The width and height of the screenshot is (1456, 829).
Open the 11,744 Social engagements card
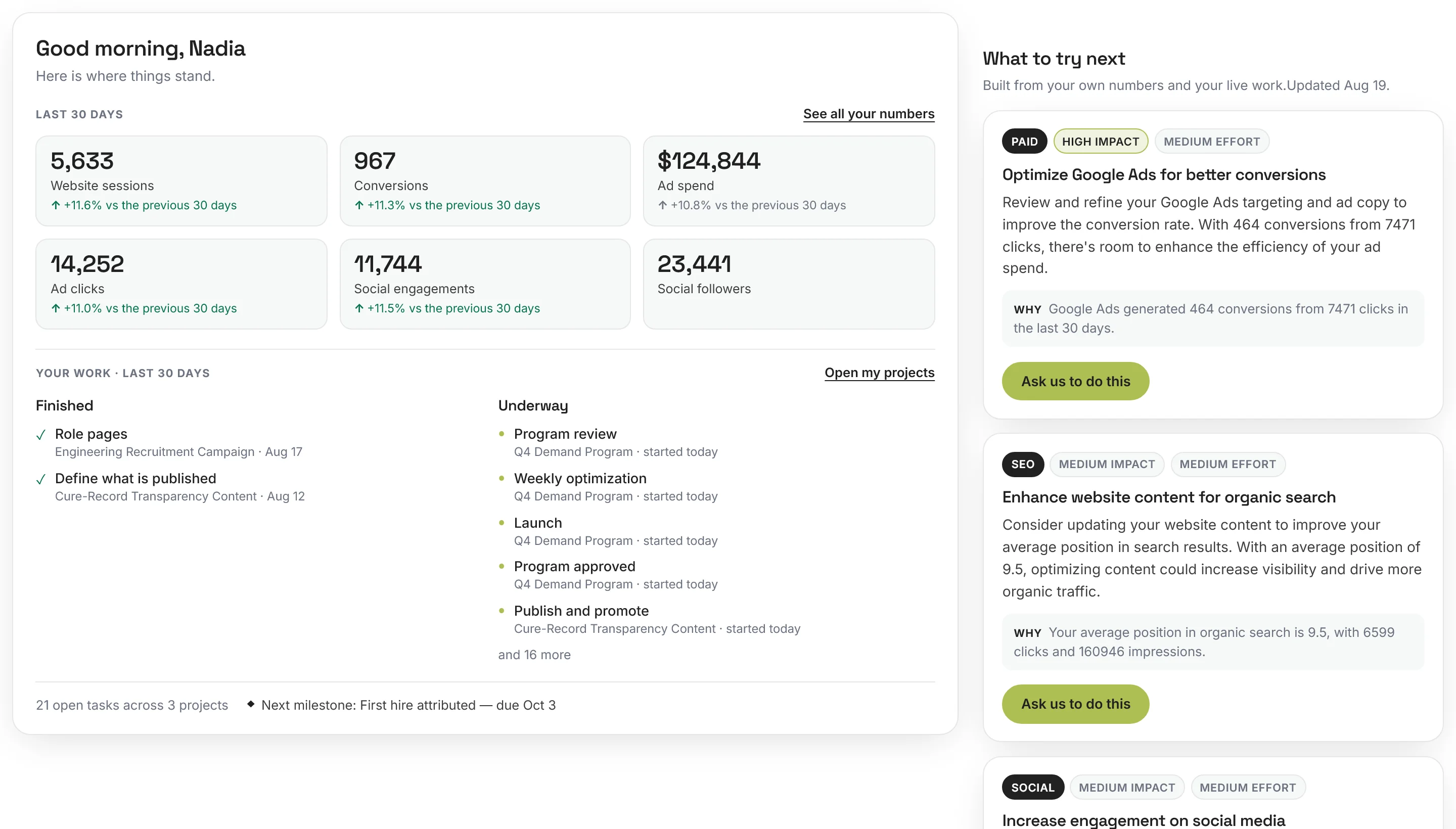tap(484, 284)
